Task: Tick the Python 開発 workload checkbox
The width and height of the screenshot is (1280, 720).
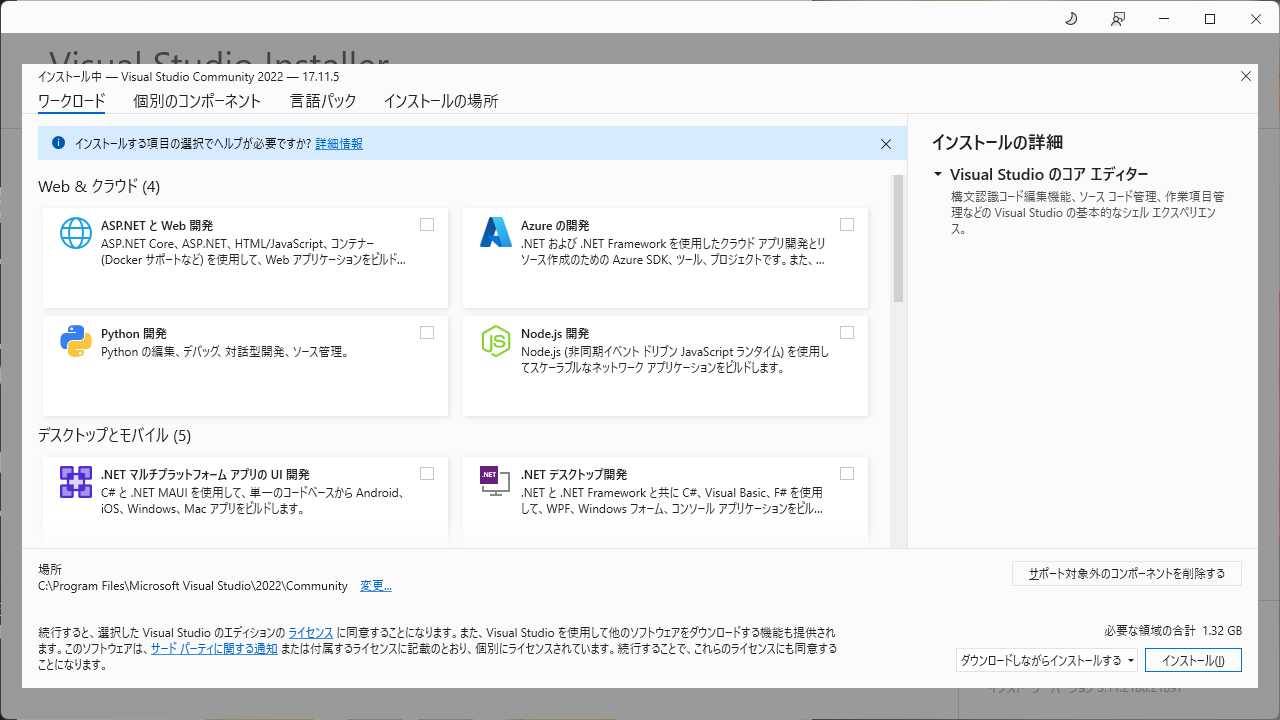Action: [x=427, y=333]
